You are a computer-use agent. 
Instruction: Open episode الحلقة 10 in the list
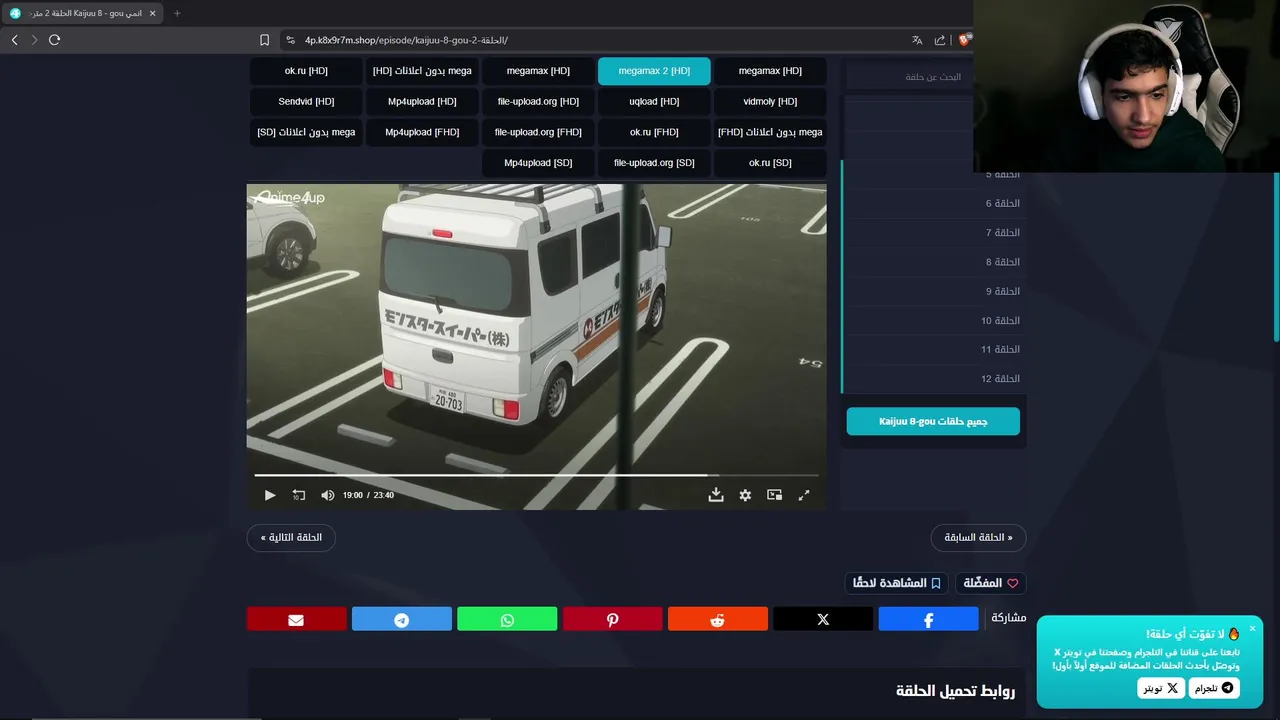[x=934, y=321]
